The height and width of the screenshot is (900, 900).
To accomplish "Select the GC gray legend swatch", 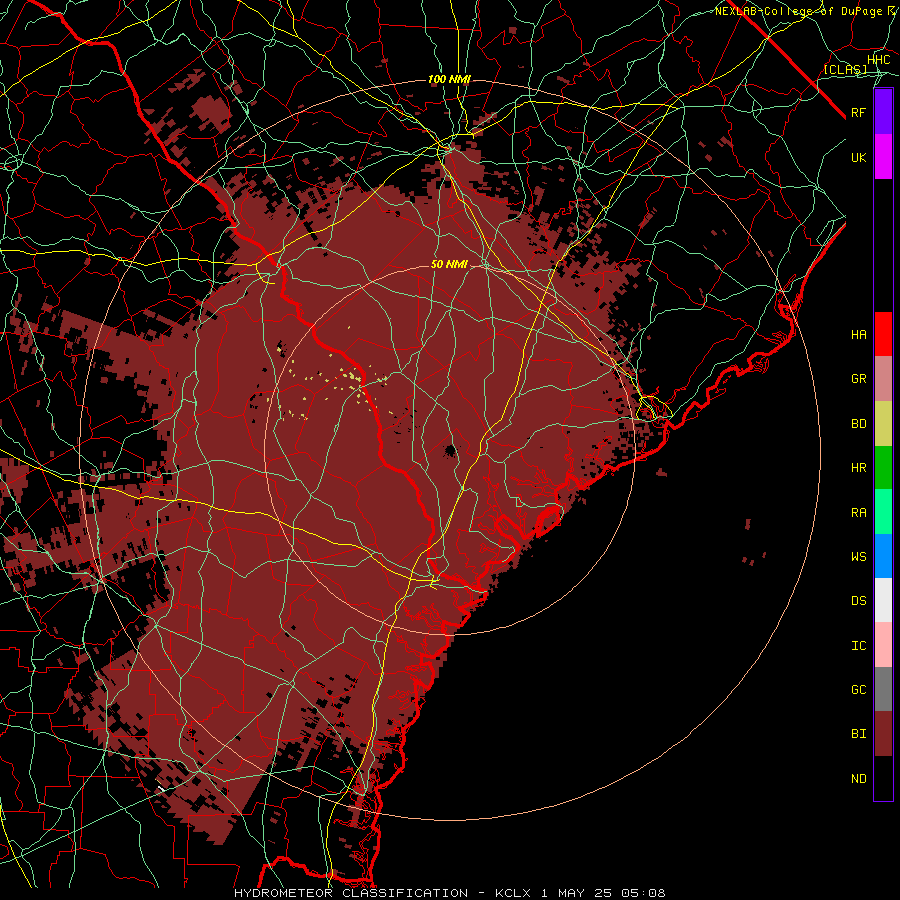I will [x=883, y=689].
